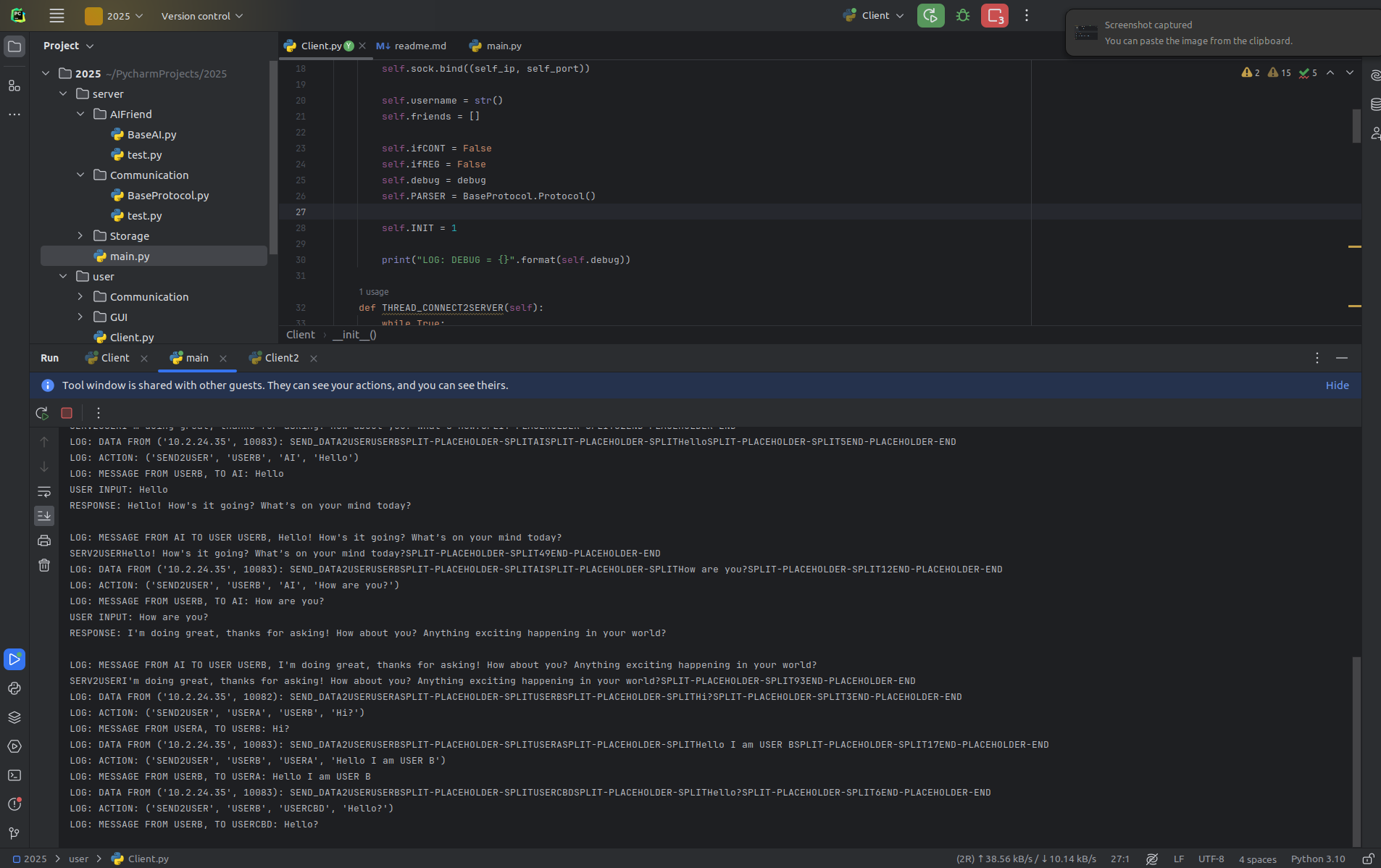Rerun main with the rerun icon
Viewport: 1381px width, 868px height.
click(42, 413)
